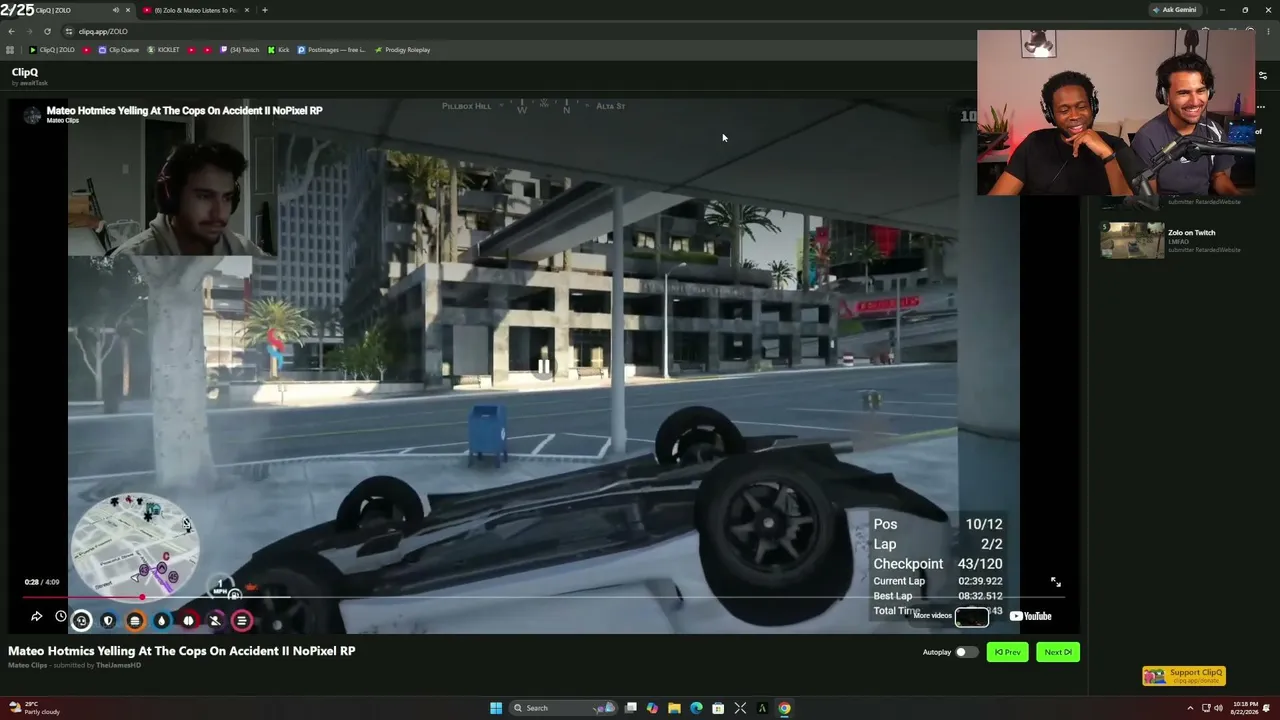Share the video using the arrow icon
The width and height of the screenshot is (1280, 720).
click(x=36, y=617)
